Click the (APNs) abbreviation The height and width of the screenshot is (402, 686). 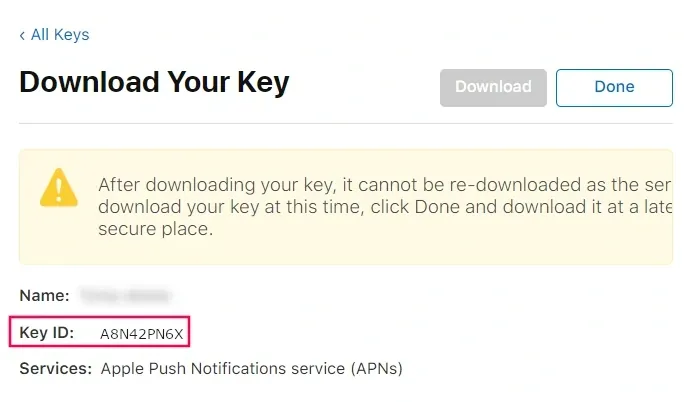coord(376,368)
